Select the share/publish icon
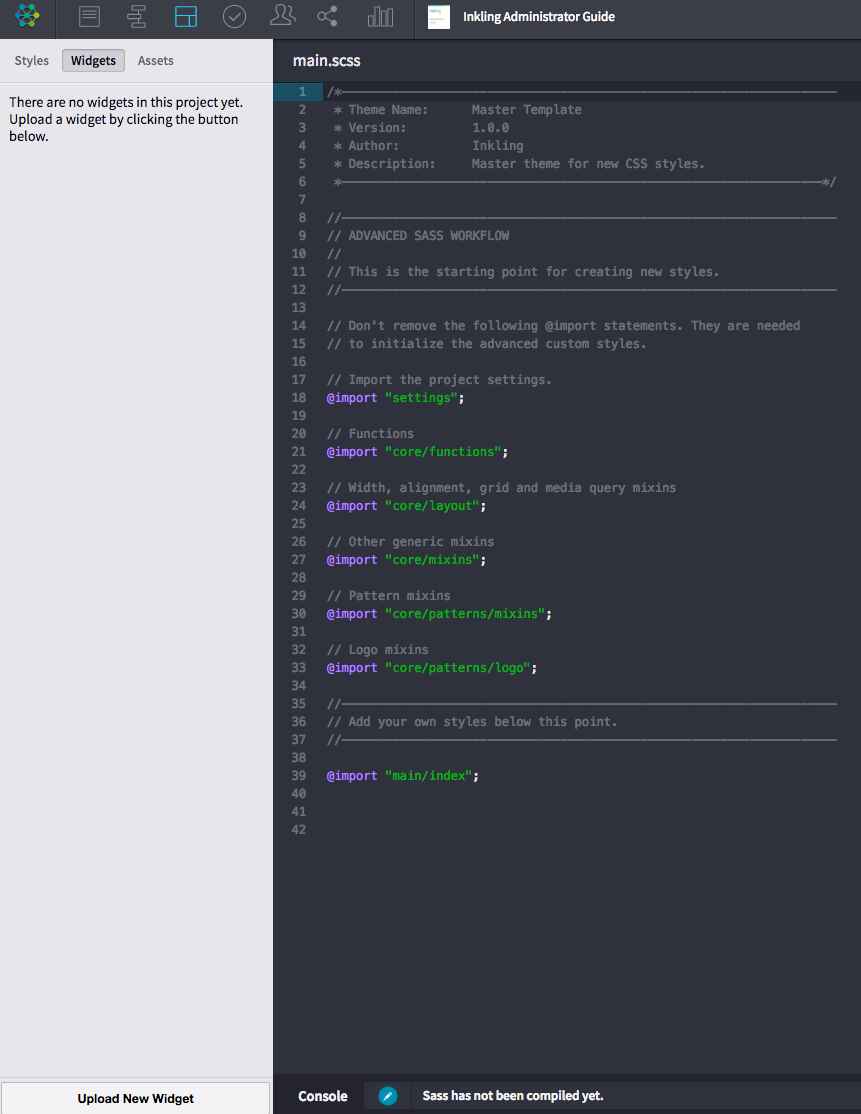The image size is (861, 1114). [330, 17]
